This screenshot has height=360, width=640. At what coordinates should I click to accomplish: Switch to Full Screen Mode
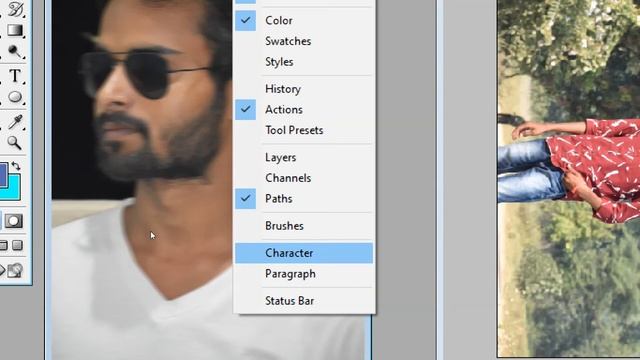tap(17, 245)
